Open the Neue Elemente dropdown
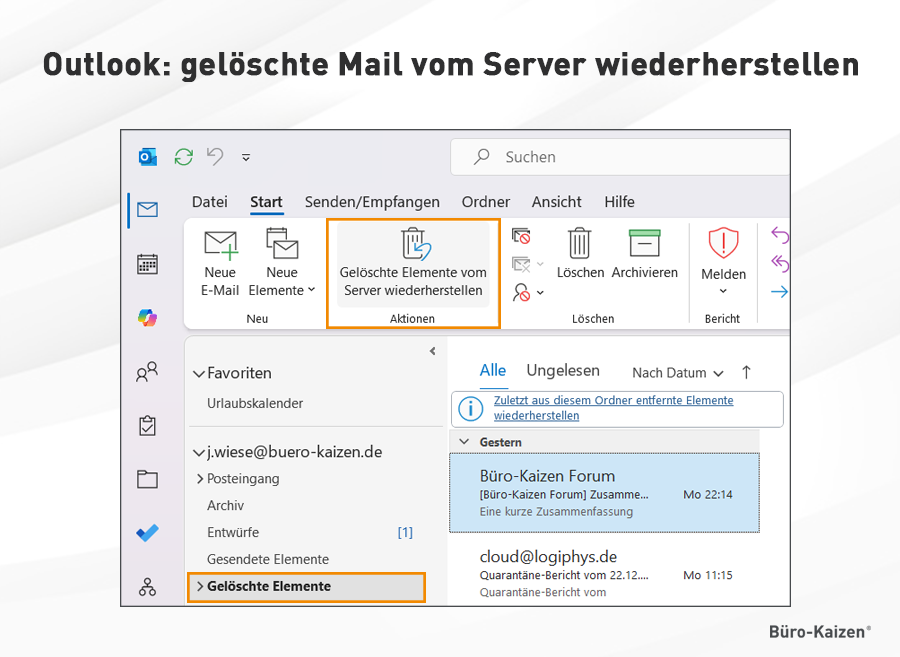The image size is (900, 657). click(x=282, y=263)
